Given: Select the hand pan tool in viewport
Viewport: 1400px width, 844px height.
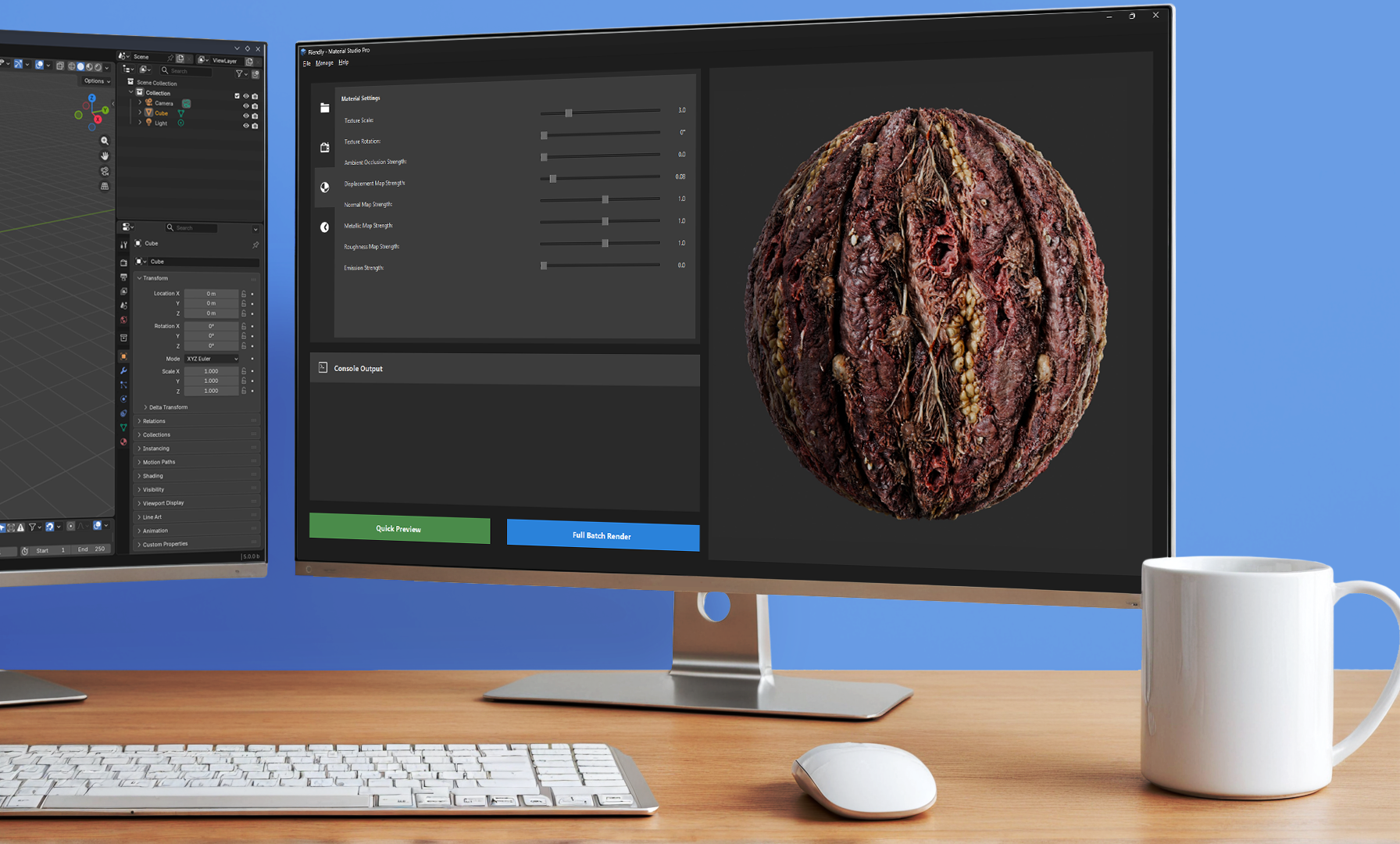Looking at the screenshot, I should tap(105, 156).
